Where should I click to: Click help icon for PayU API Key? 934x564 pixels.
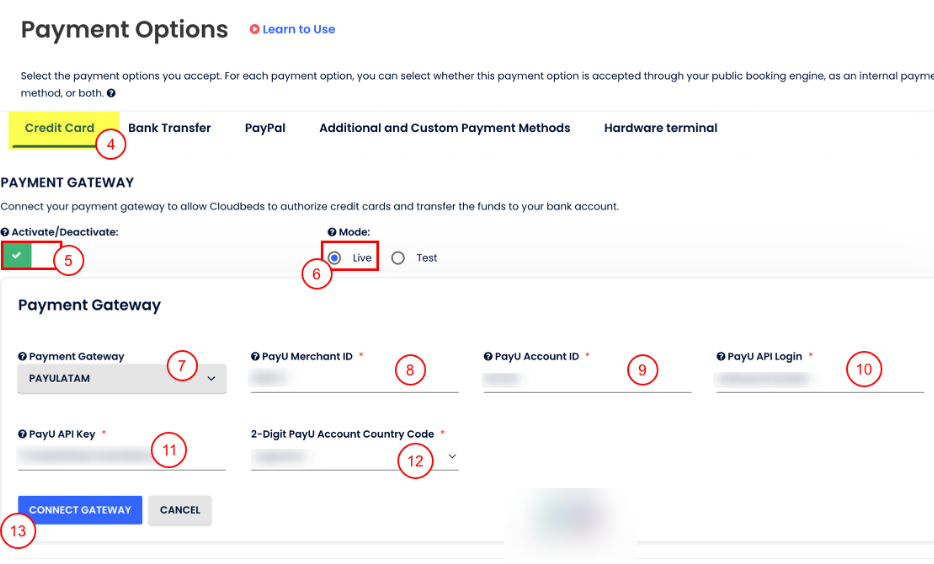22,434
